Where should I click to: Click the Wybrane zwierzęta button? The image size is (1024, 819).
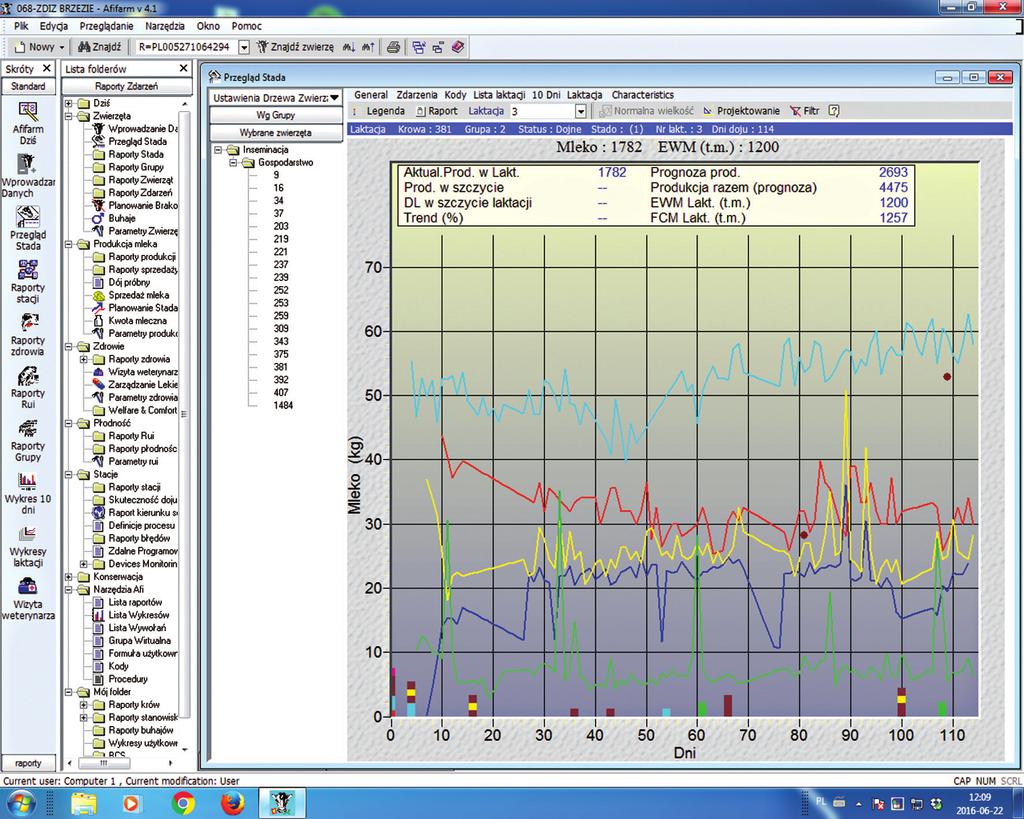tap(276, 133)
